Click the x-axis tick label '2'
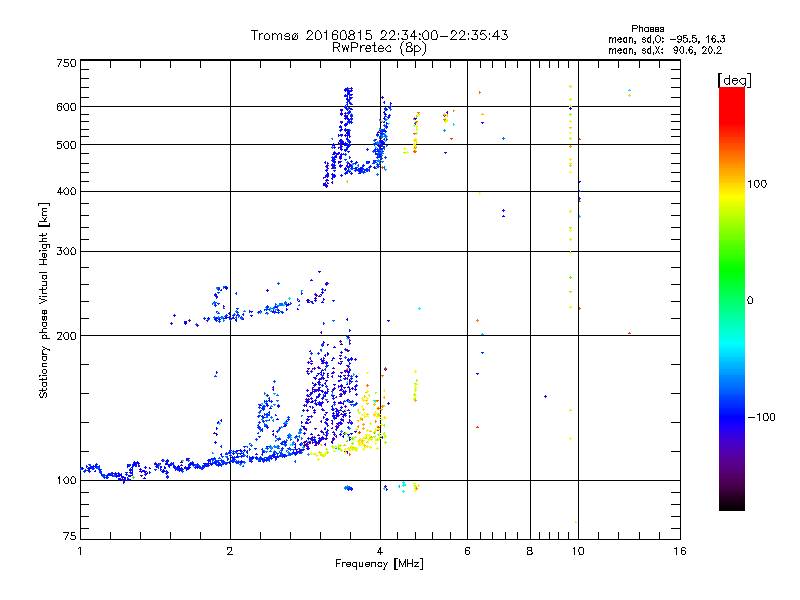This screenshot has width=800, height=600. 230,551
